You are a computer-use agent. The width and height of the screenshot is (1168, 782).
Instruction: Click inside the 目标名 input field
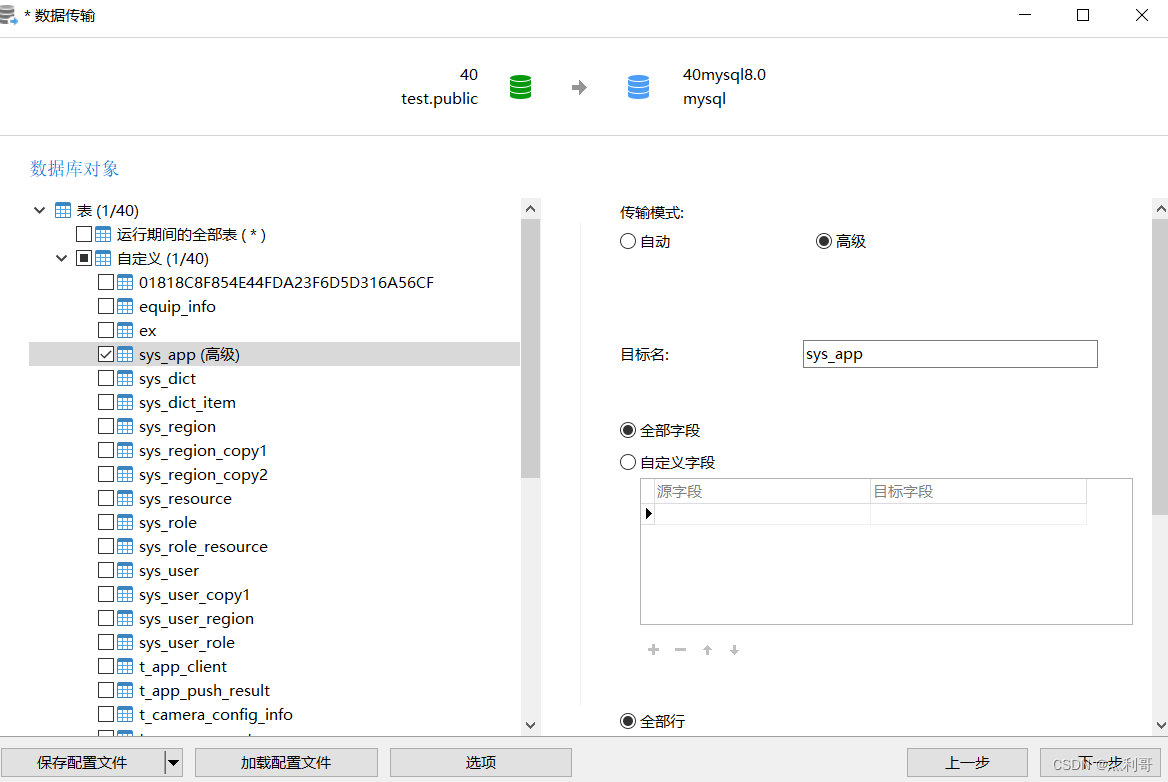(x=949, y=353)
